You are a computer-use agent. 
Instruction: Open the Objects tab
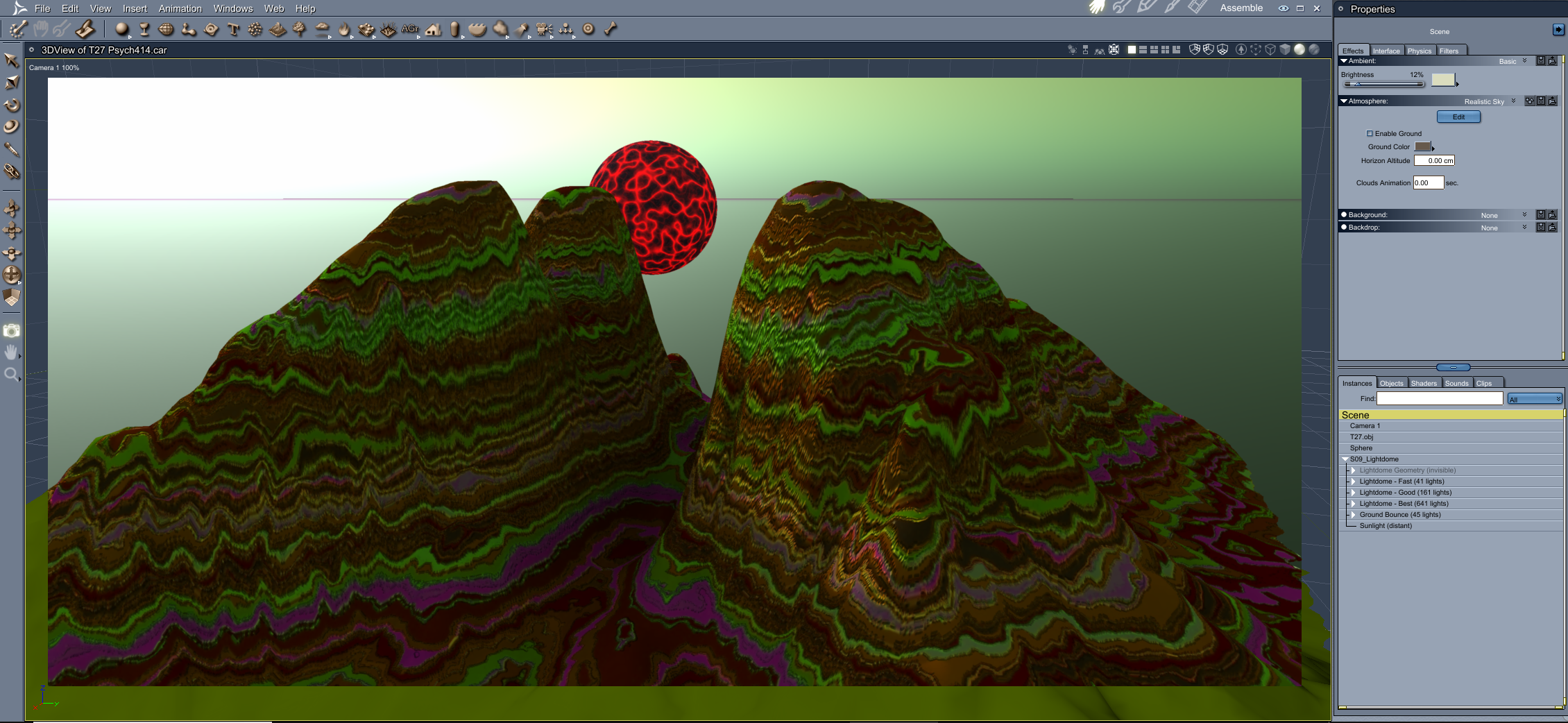pyautogui.click(x=1391, y=383)
